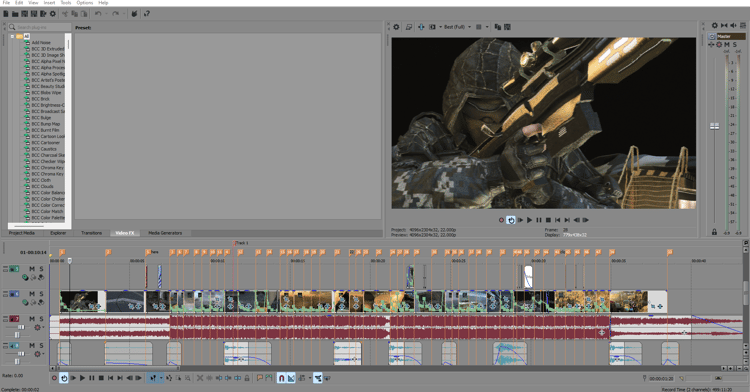Open the Redo history dropdown arrow
Viewport: 750px width, 392px height.
point(123,14)
